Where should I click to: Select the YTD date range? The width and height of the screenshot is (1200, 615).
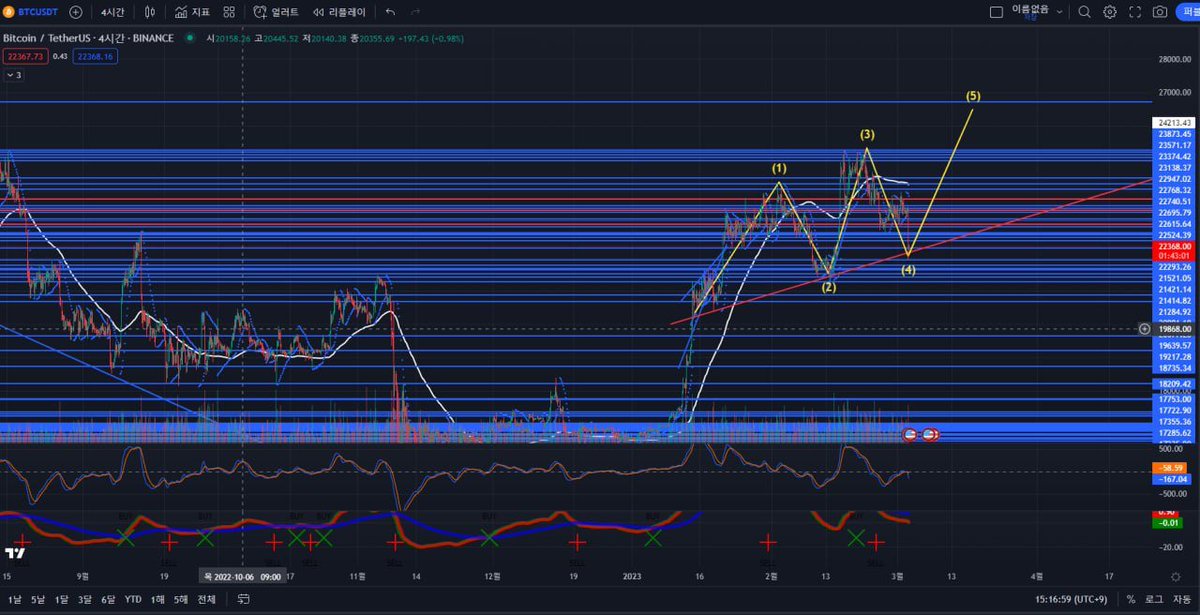(133, 600)
